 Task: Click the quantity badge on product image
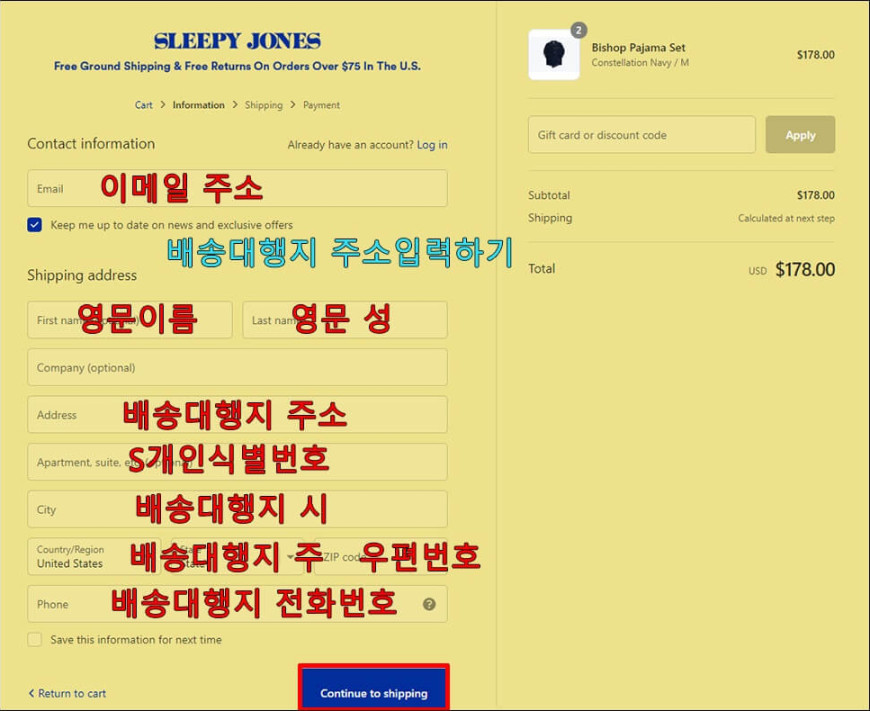click(x=579, y=30)
